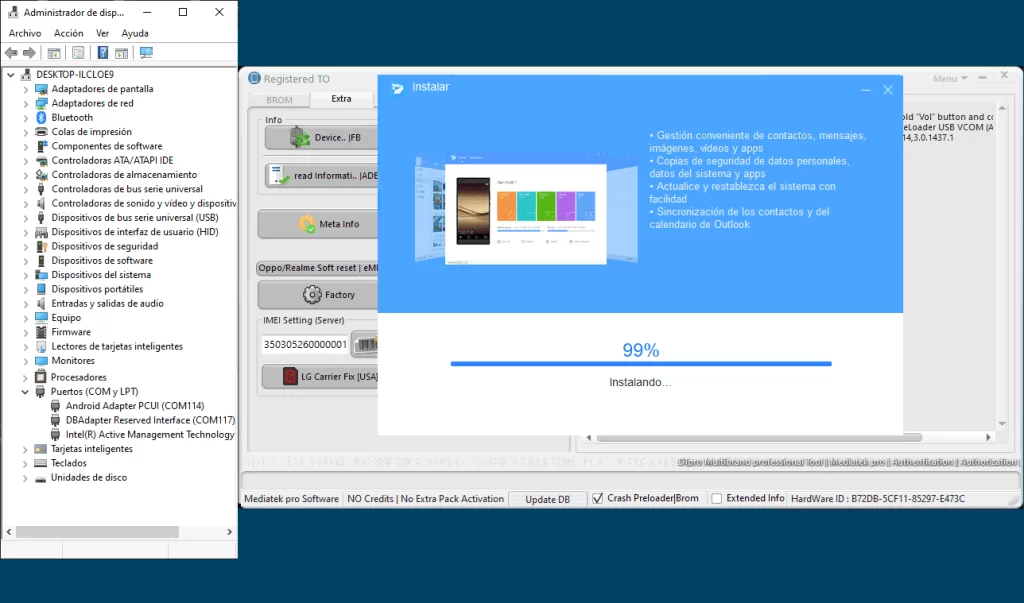Click the Procesadores category icon
1024x603 pixels.
(40, 377)
